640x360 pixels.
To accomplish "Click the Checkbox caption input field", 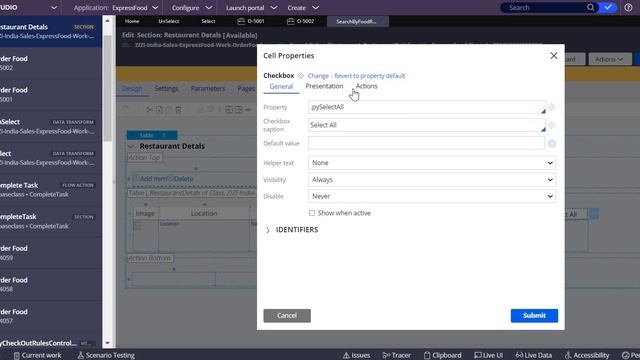I will click(x=427, y=125).
